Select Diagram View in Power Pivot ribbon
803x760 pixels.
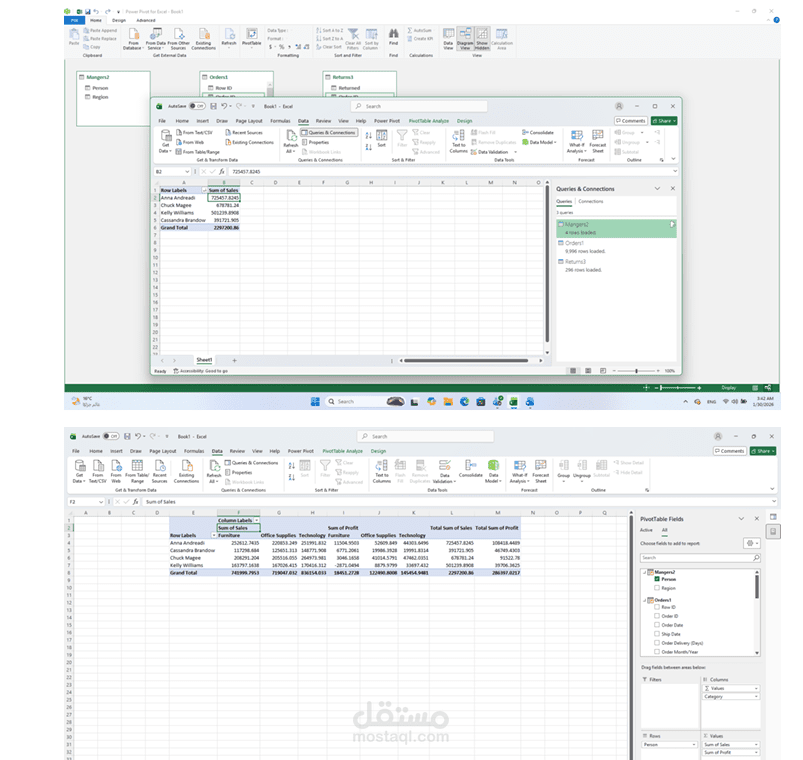click(465, 39)
